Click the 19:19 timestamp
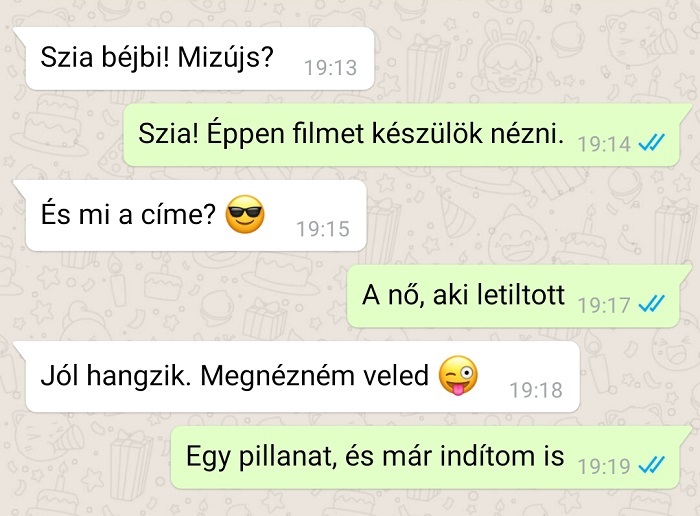 [x=604, y=466]
